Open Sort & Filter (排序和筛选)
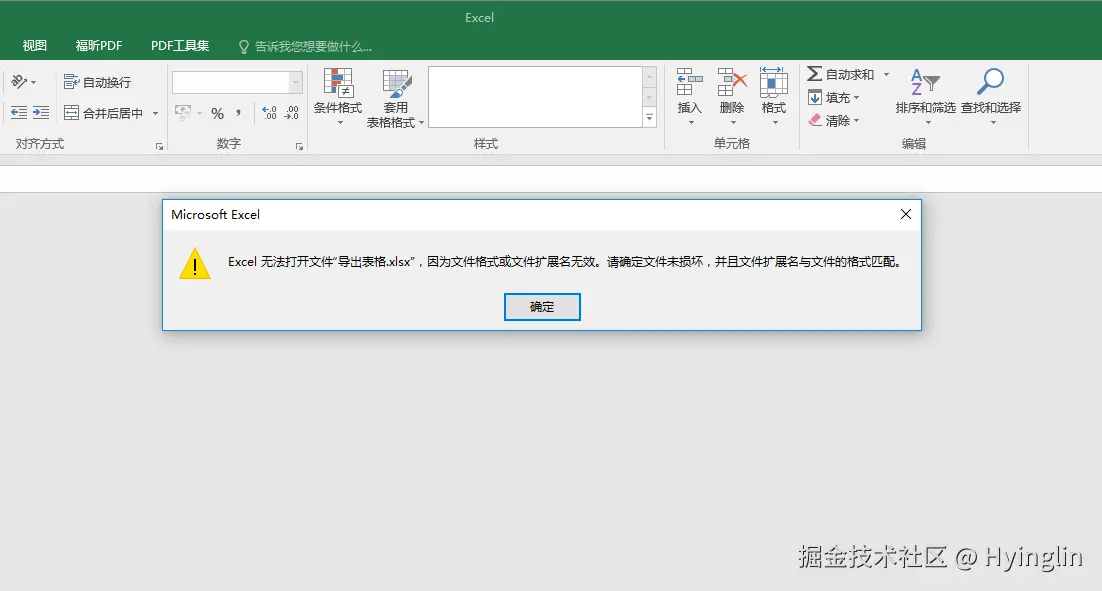 [925, 96]
